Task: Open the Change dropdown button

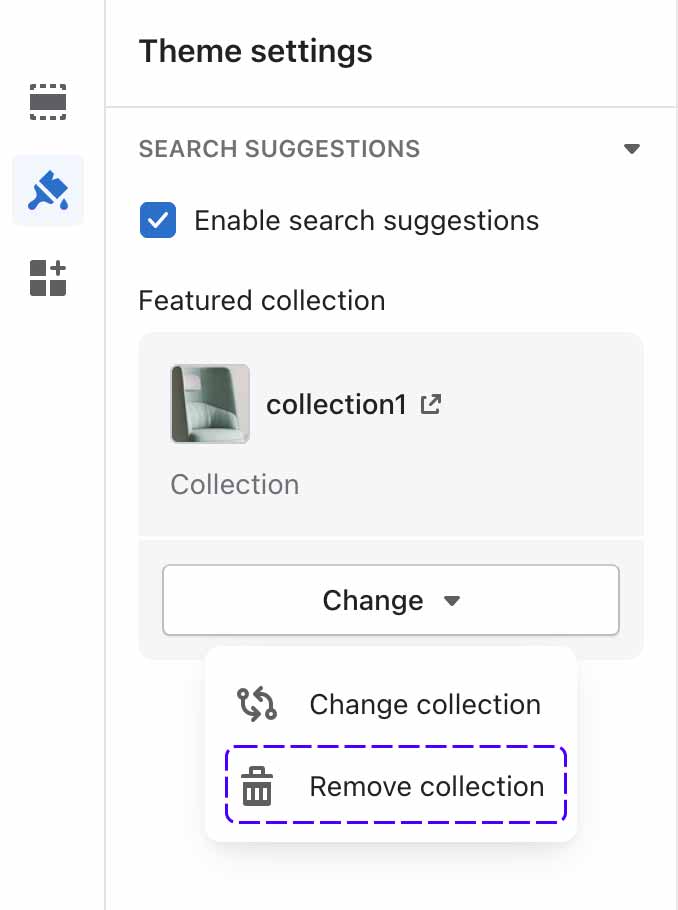Action: point(391,600)
